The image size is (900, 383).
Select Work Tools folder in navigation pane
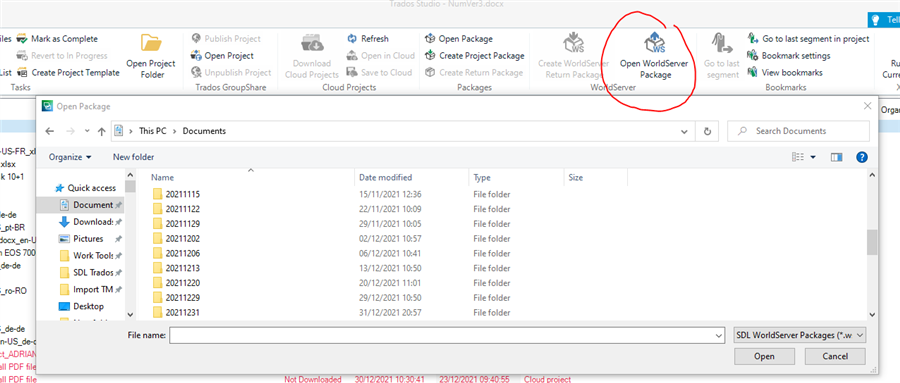pos(86,255)
